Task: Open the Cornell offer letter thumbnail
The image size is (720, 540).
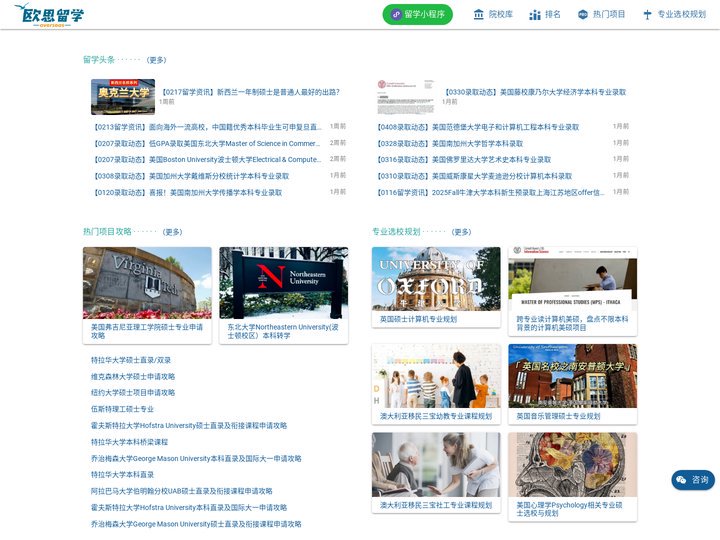Action: [405, 97]
